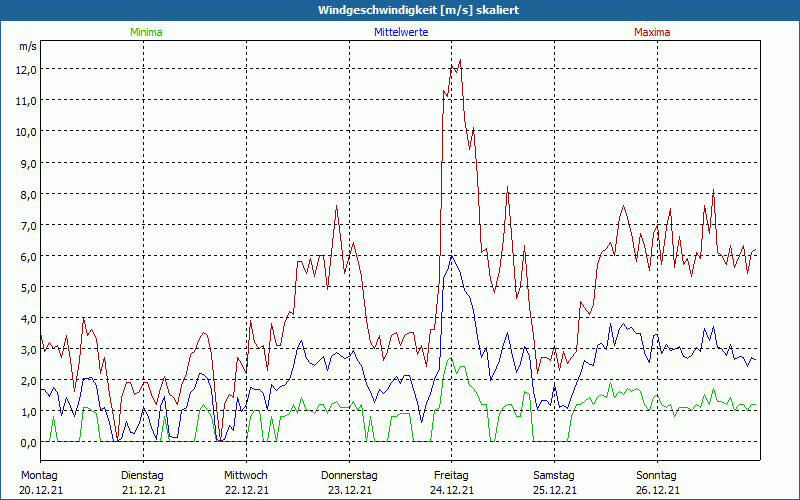Select the Mittwoch day label
Screen dimensions: 800x500
click(245, 475)
